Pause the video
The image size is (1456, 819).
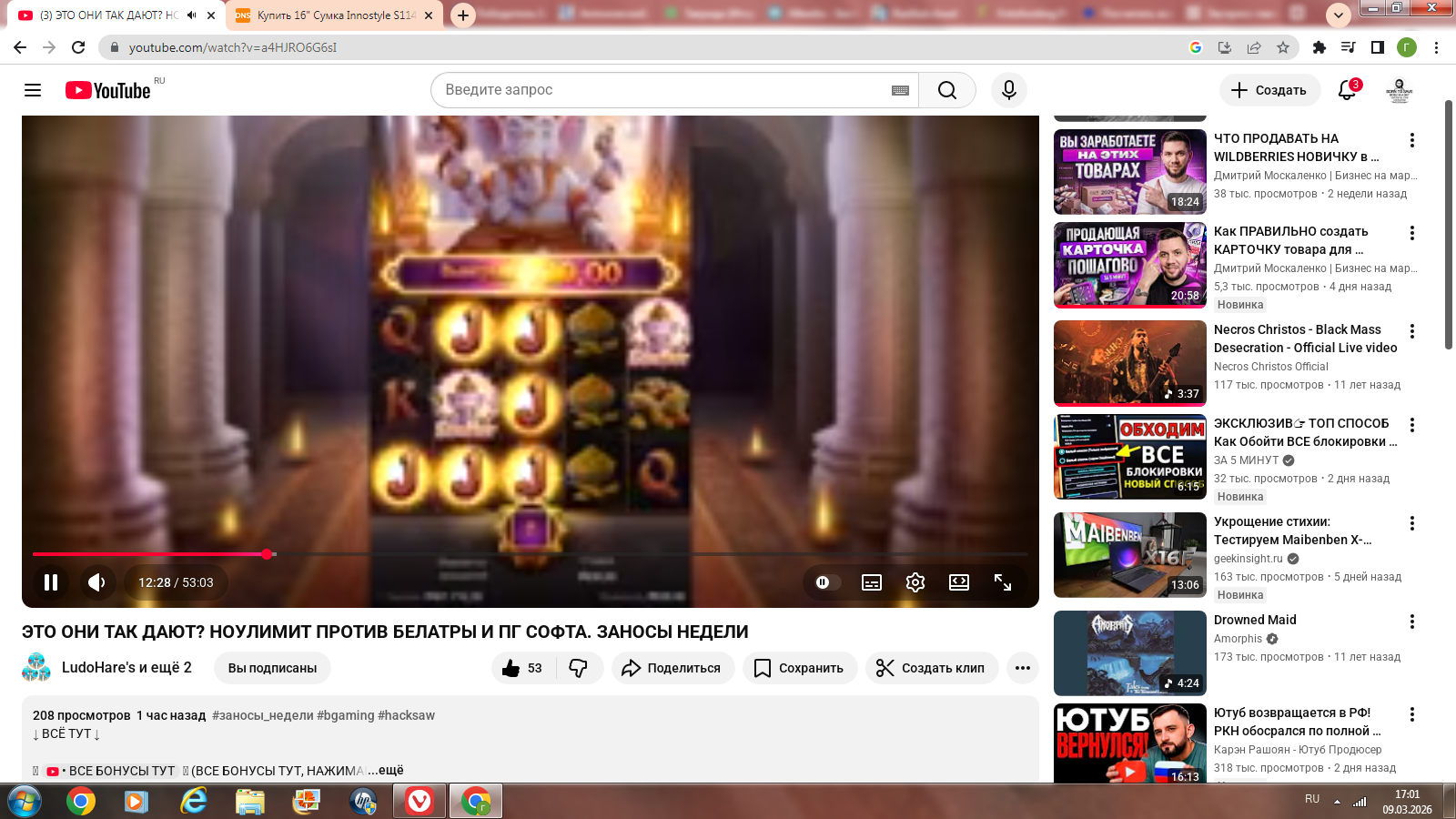[x=51, y=582]
